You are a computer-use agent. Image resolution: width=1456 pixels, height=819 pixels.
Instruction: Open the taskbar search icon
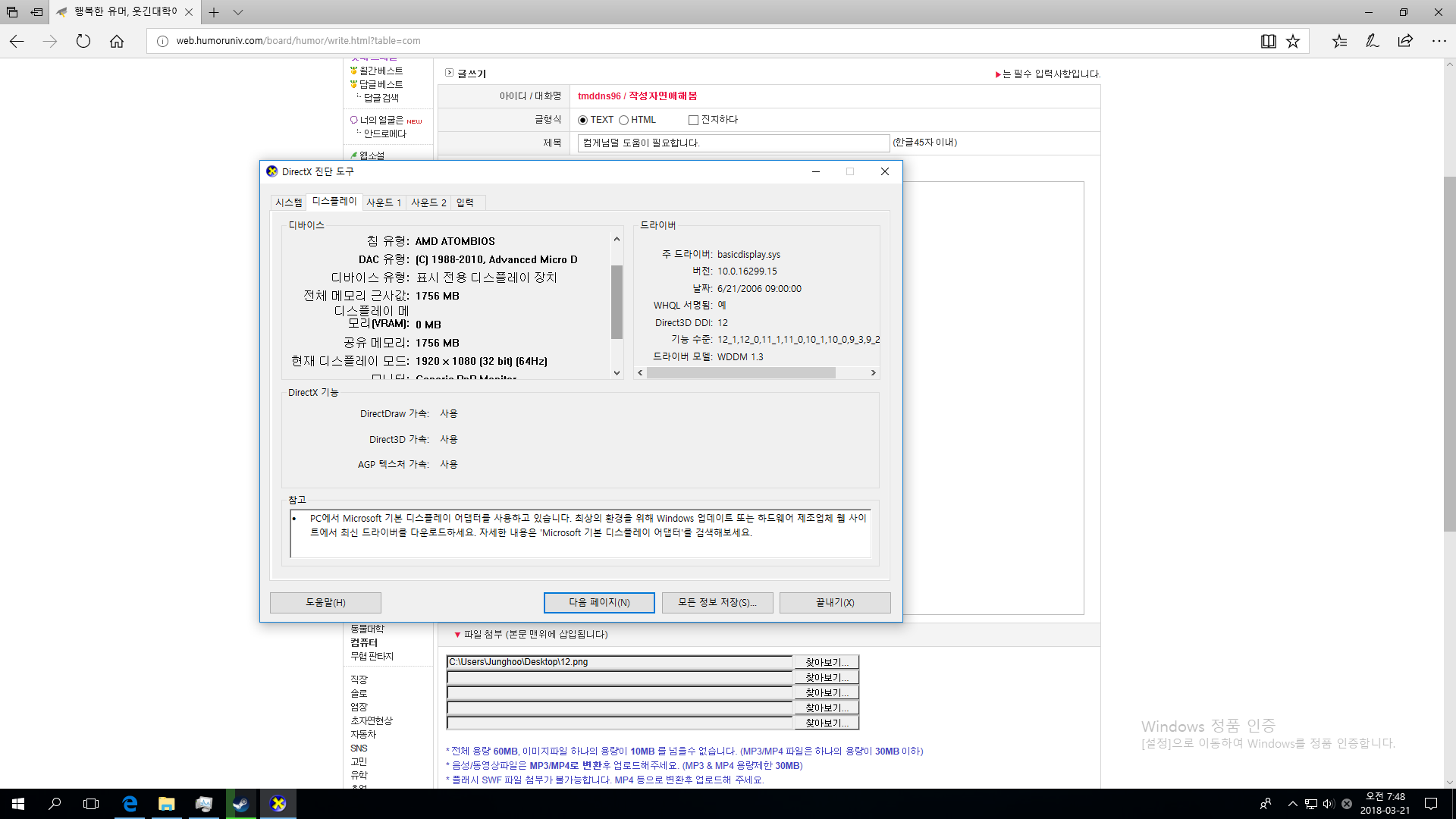click(55, 804)
